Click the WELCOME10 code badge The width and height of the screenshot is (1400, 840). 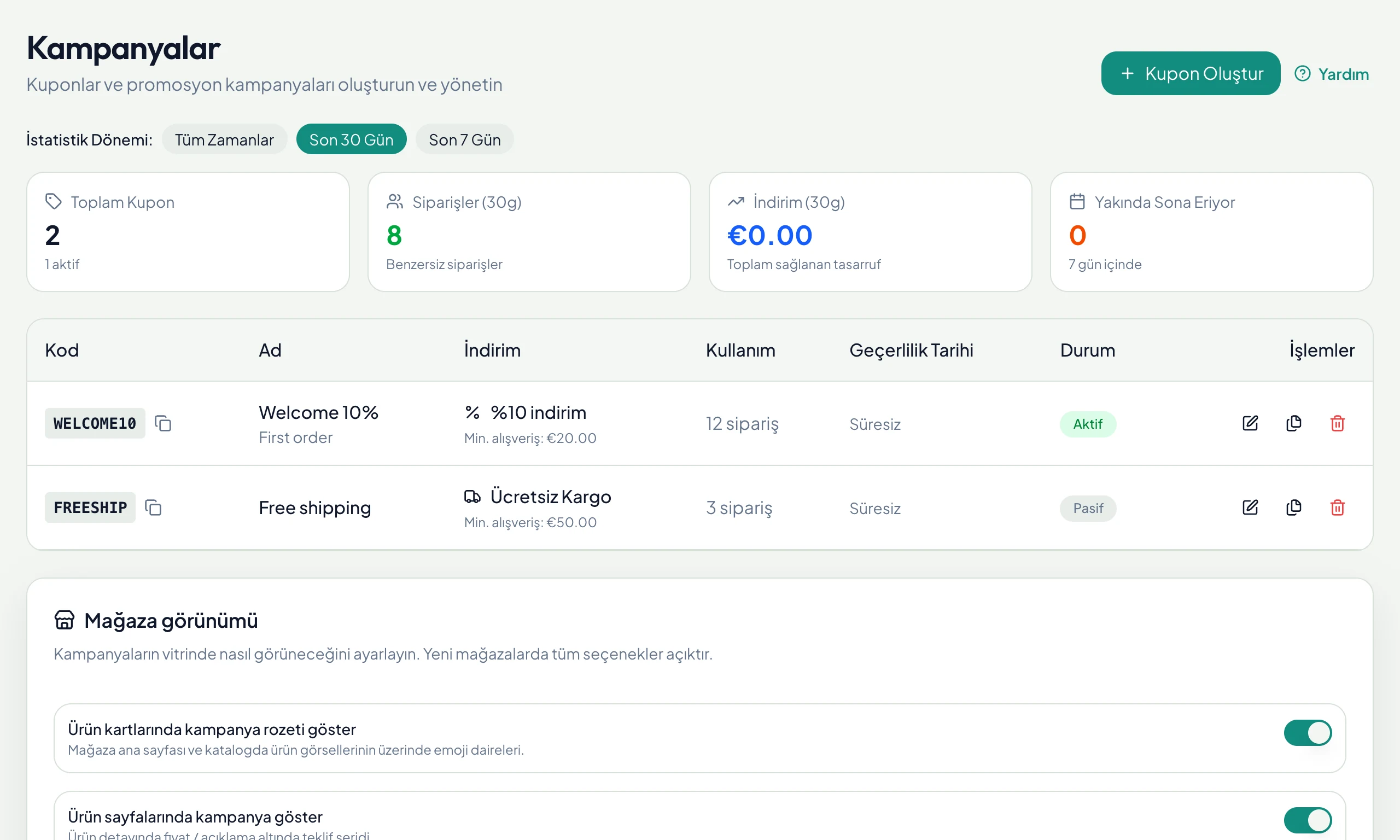(x=95, y=423)
